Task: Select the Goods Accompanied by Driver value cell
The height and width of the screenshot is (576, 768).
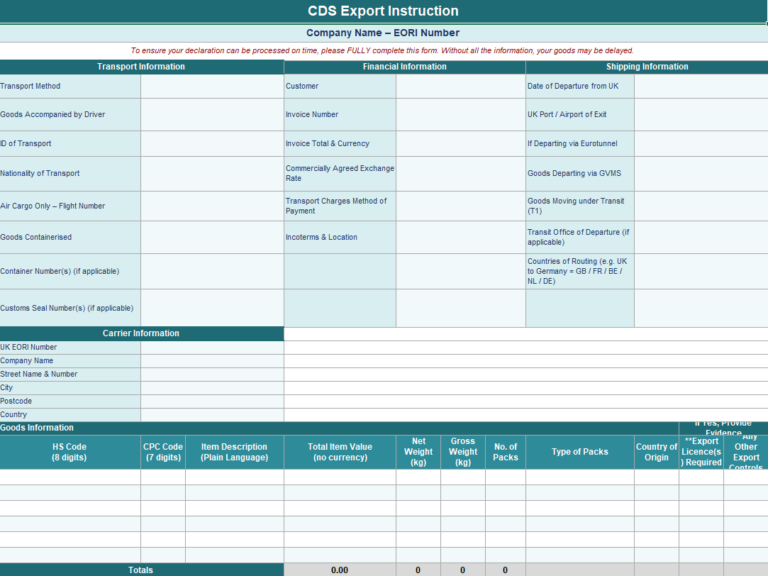Action: [212, 115]
